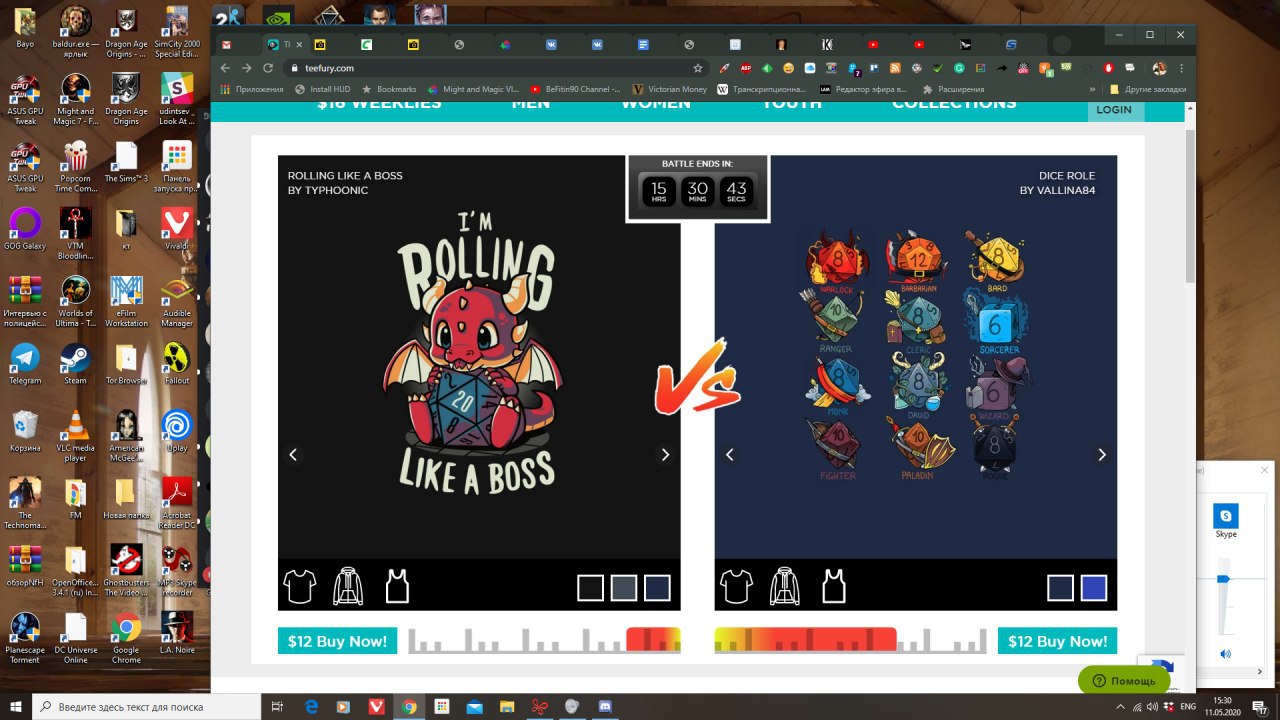The height and width of the screenshot is (720, 1280).
Task: Open File Explorer from the taskbar
Action: tap(506, 706)
